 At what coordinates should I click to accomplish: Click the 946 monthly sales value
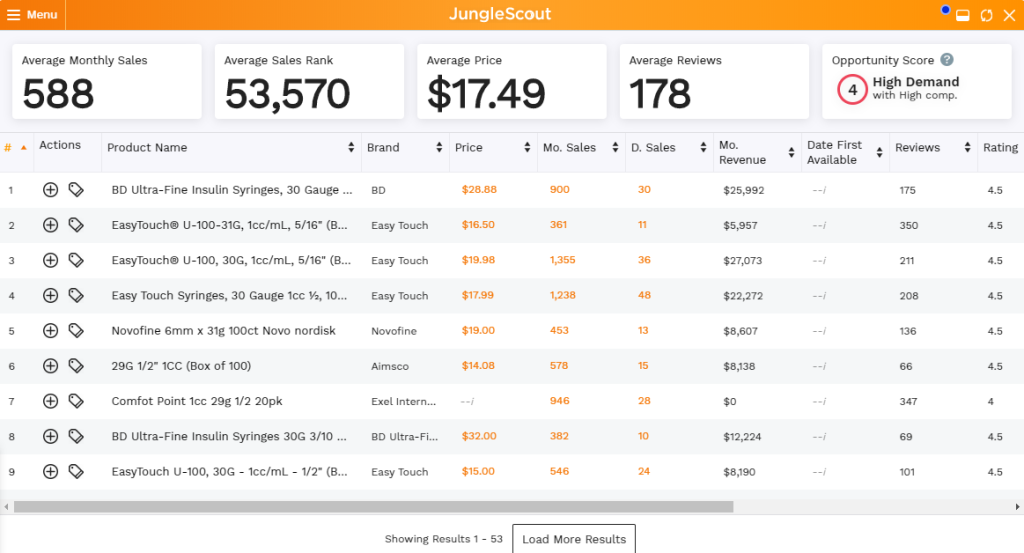(x=560, y=401)
